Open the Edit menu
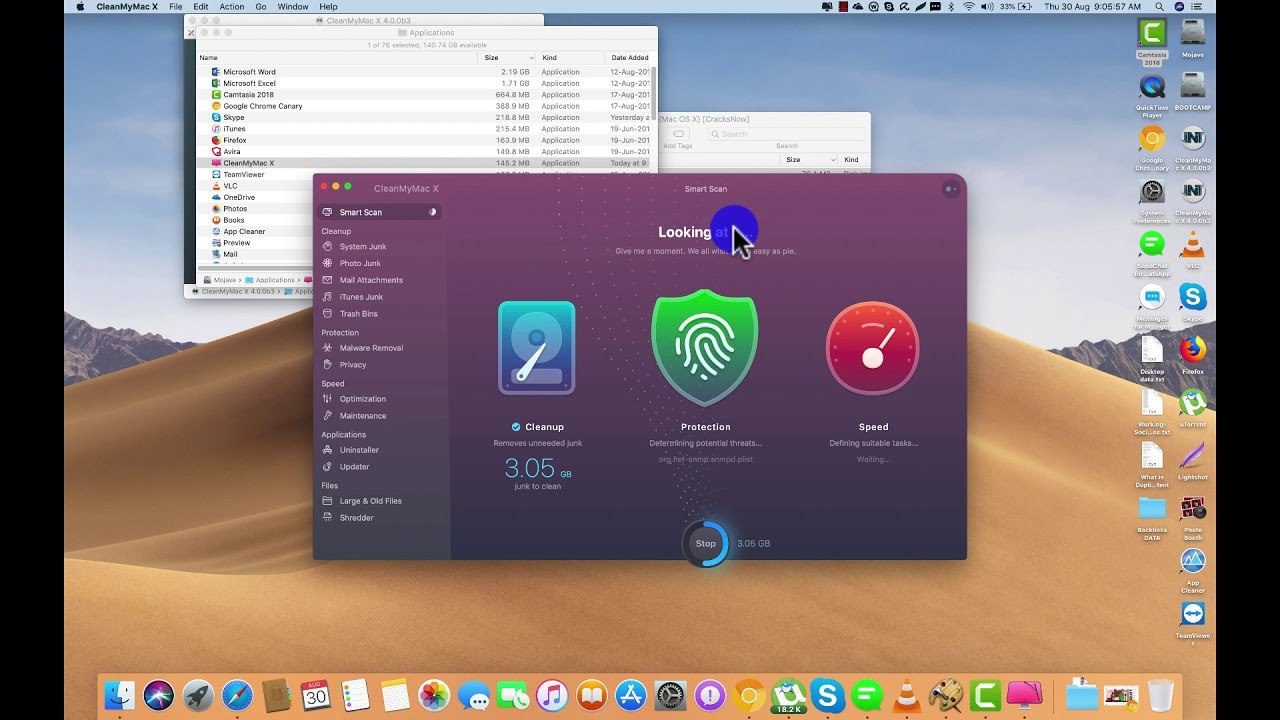 [201, 6]
